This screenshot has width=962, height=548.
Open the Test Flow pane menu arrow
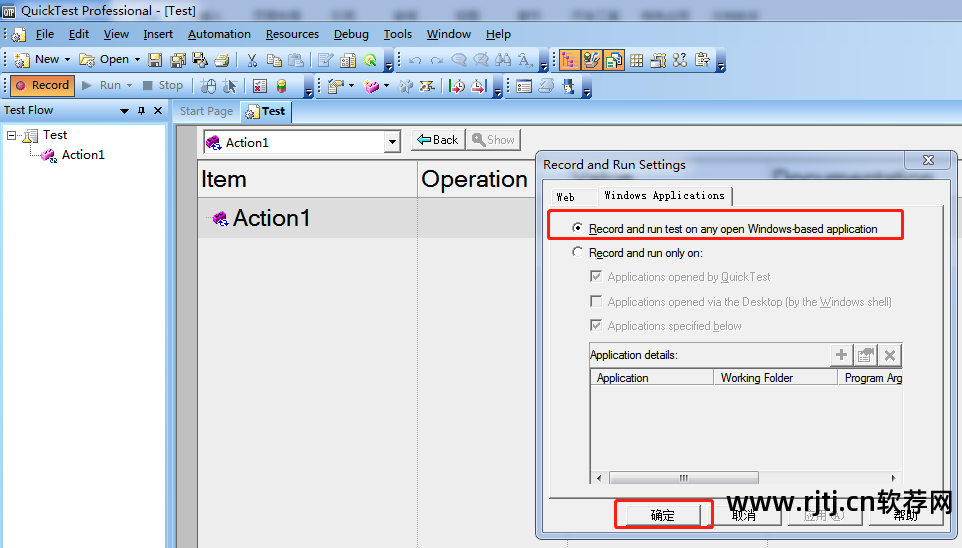[x=125, y=111]
